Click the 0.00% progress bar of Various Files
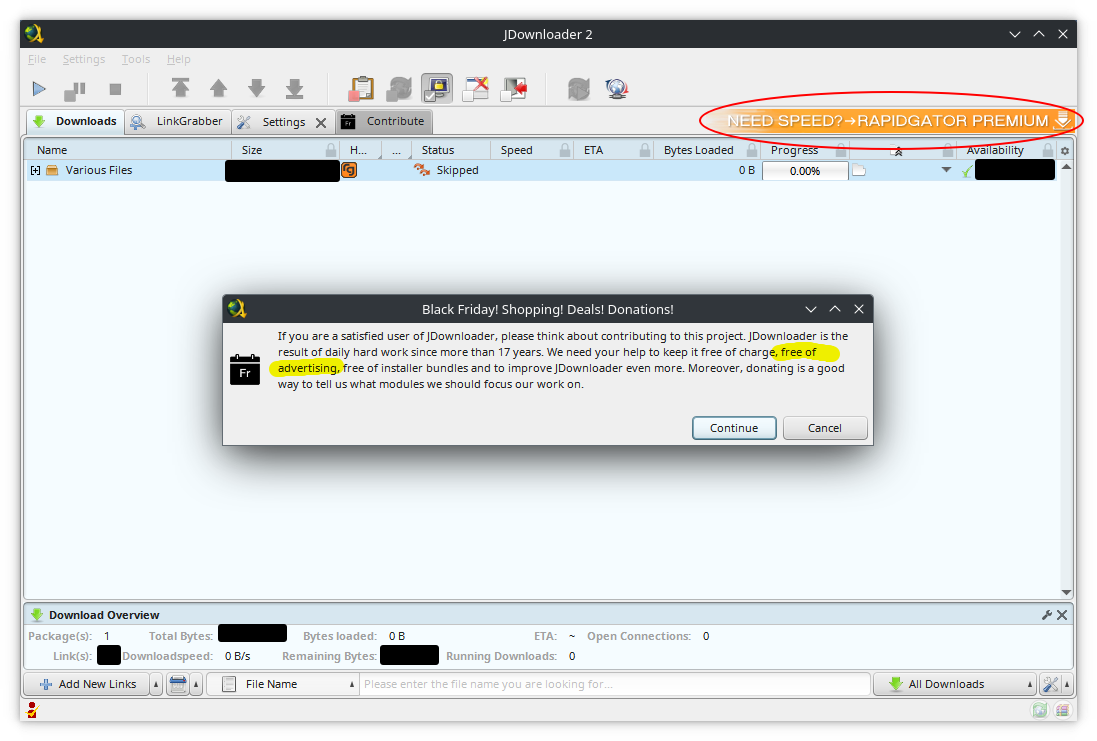This screenshot has height=741, width=1097. 805,171
